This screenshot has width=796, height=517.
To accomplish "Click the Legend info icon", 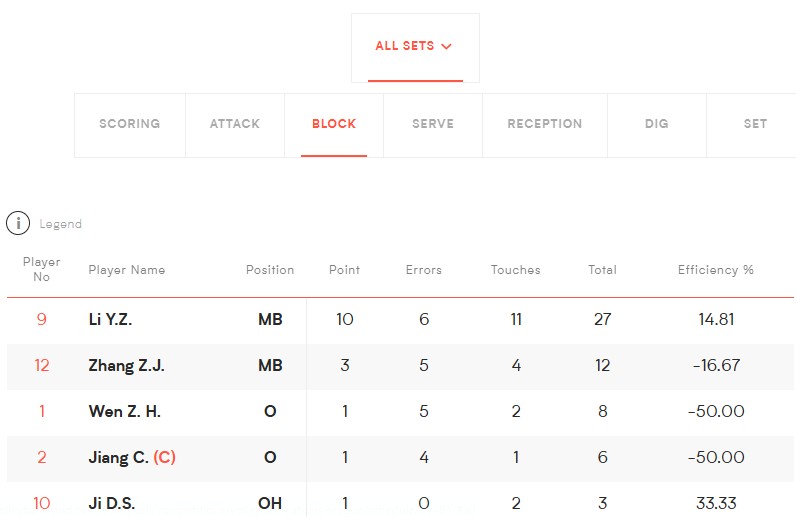I will click(18, 223).
